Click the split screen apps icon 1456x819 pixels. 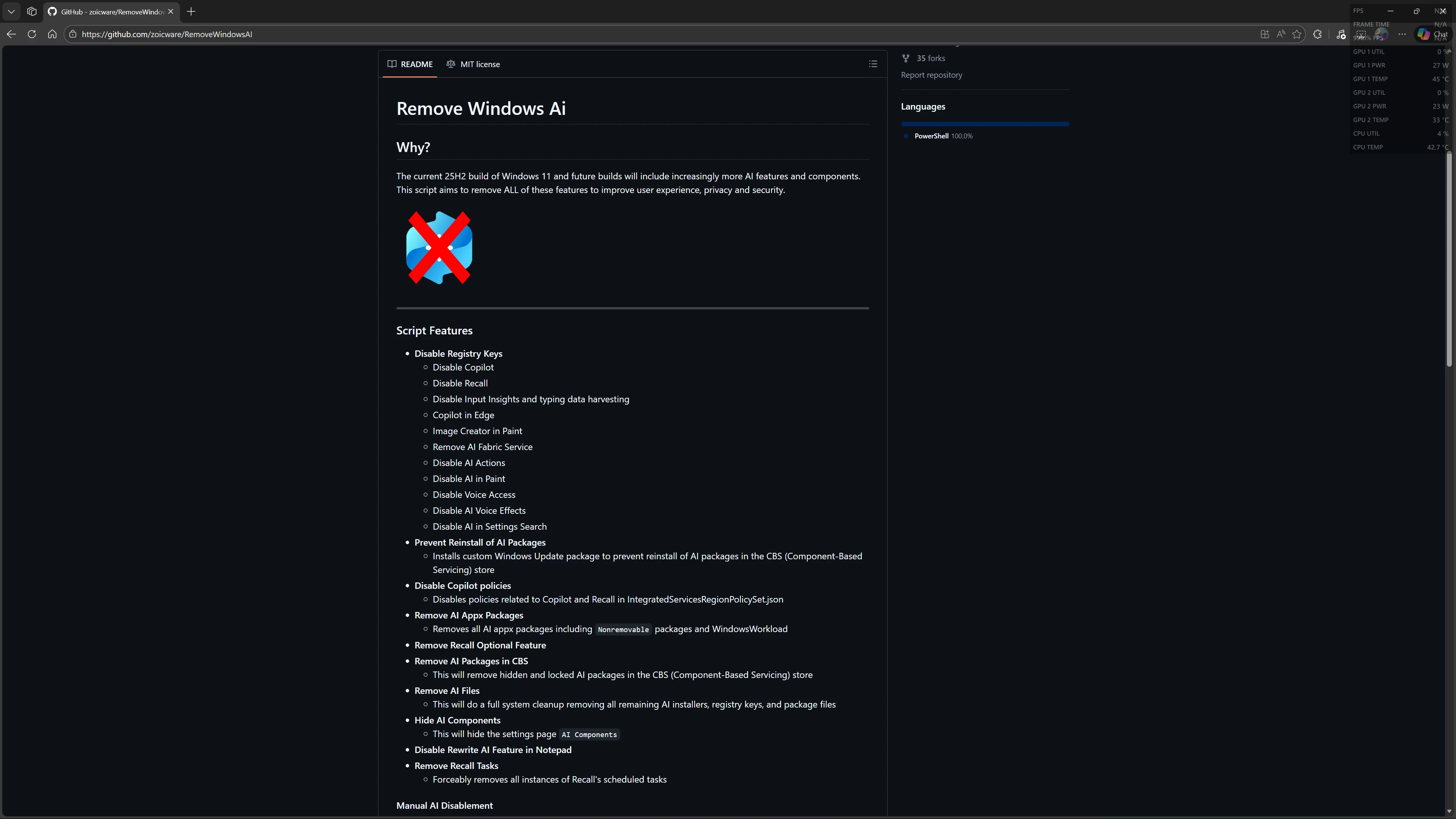click(x=1265, y=35)
